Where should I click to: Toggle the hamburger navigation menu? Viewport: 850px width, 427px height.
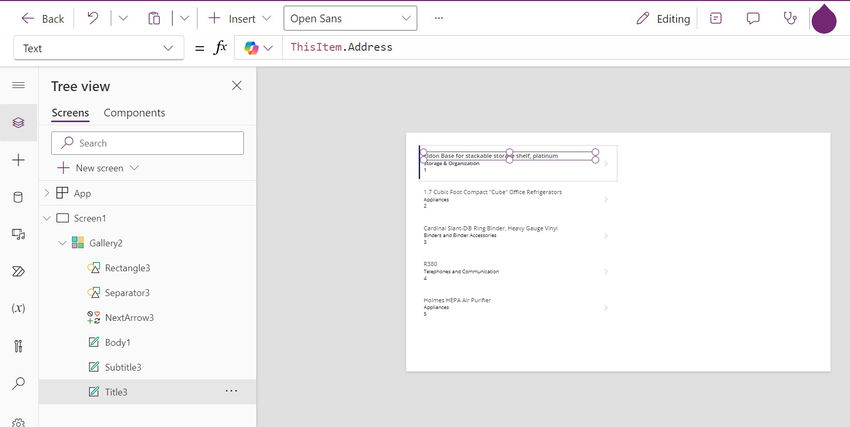pyautogui.click(x=18, y=85)
